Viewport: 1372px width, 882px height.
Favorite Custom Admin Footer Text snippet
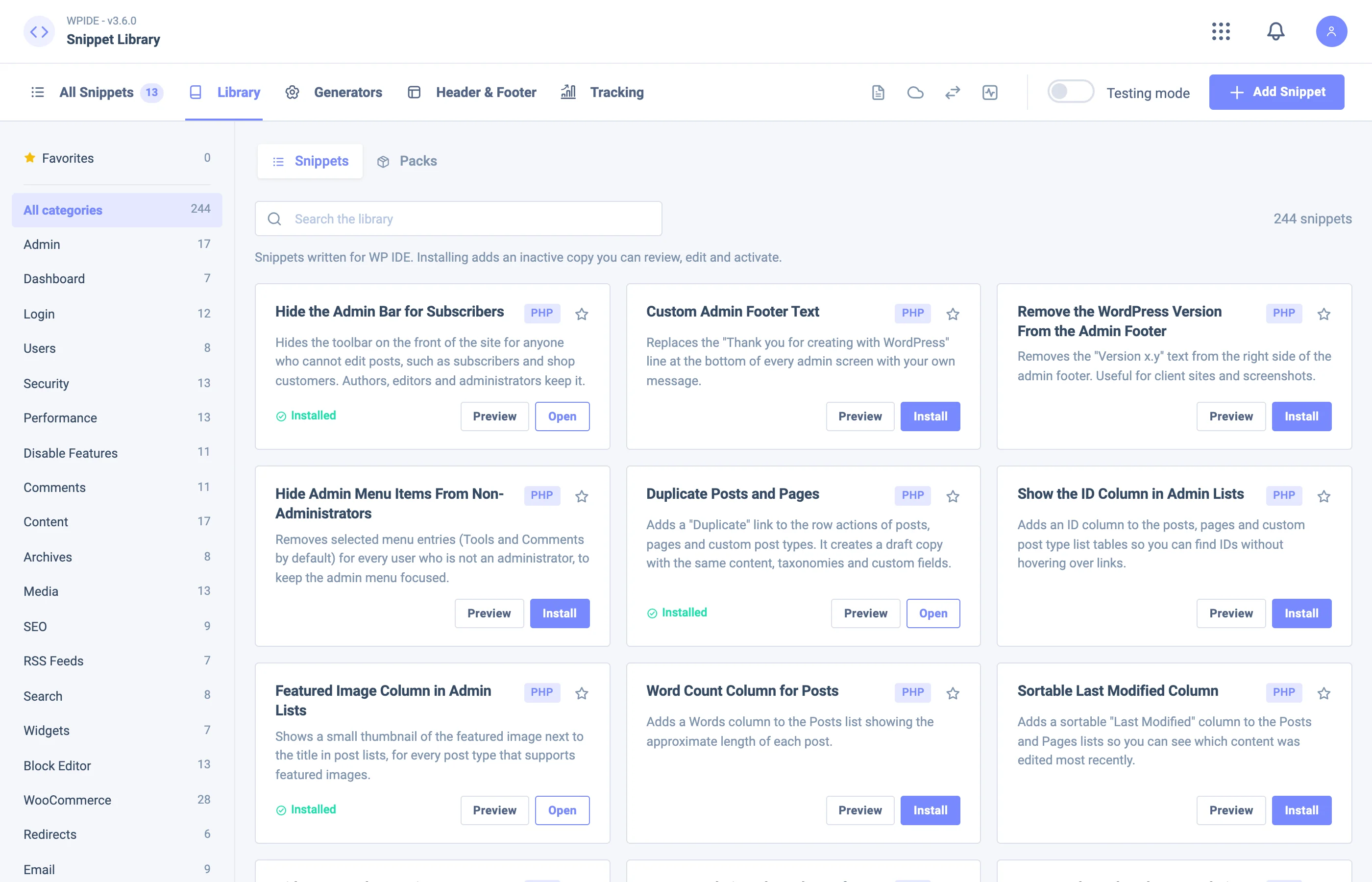(952, 314)
